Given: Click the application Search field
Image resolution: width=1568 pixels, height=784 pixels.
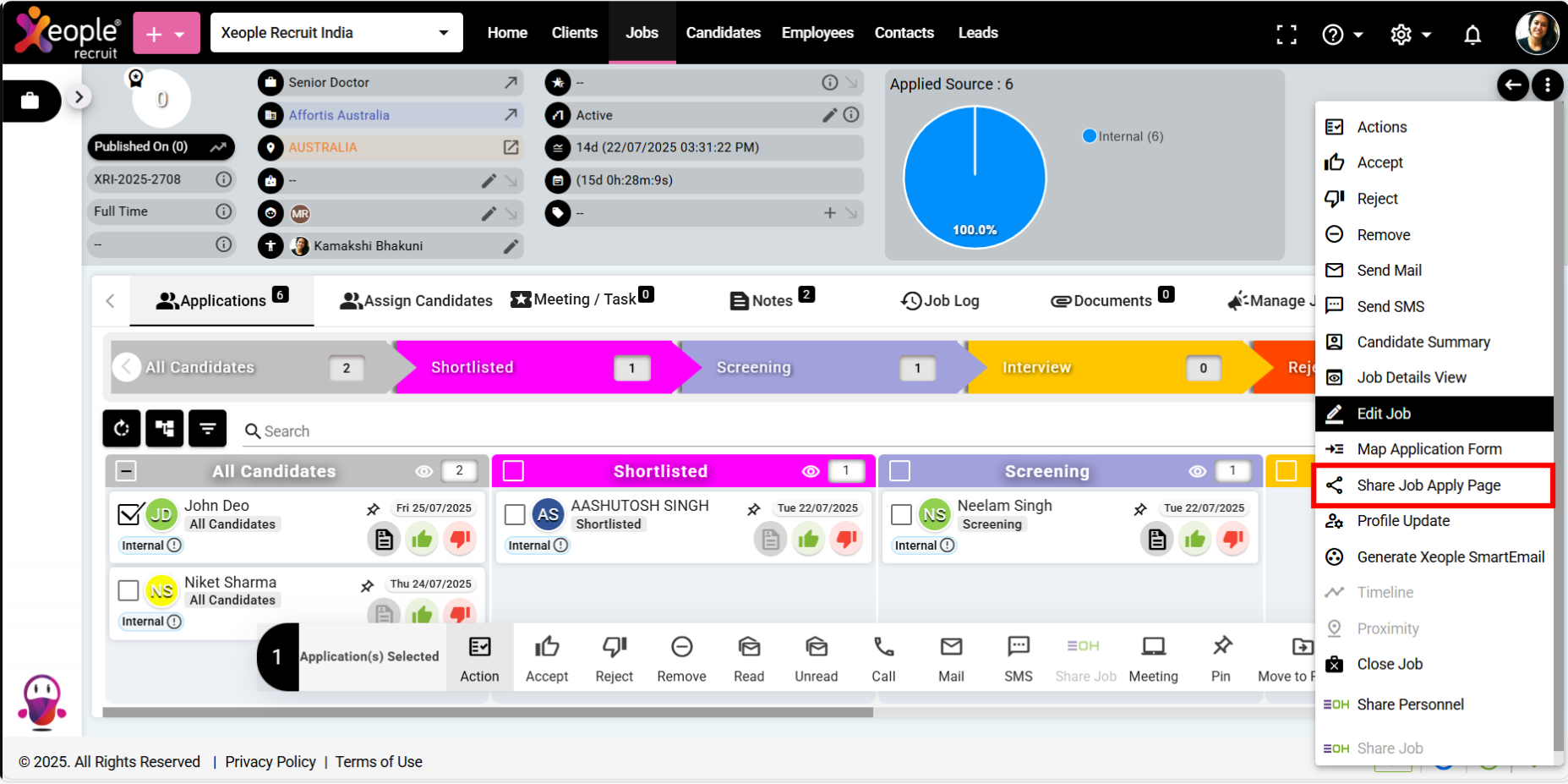Looking at the screenshot, I should coord(778,431).
